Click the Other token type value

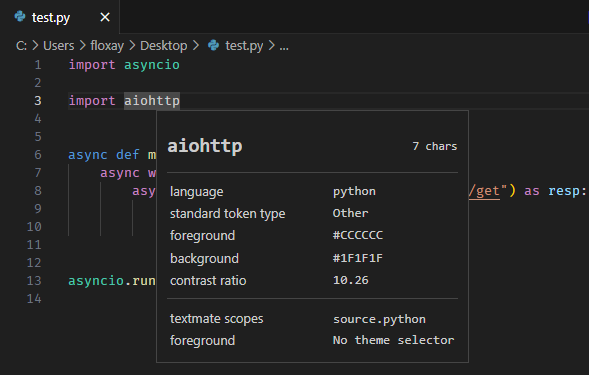(350, 213)
